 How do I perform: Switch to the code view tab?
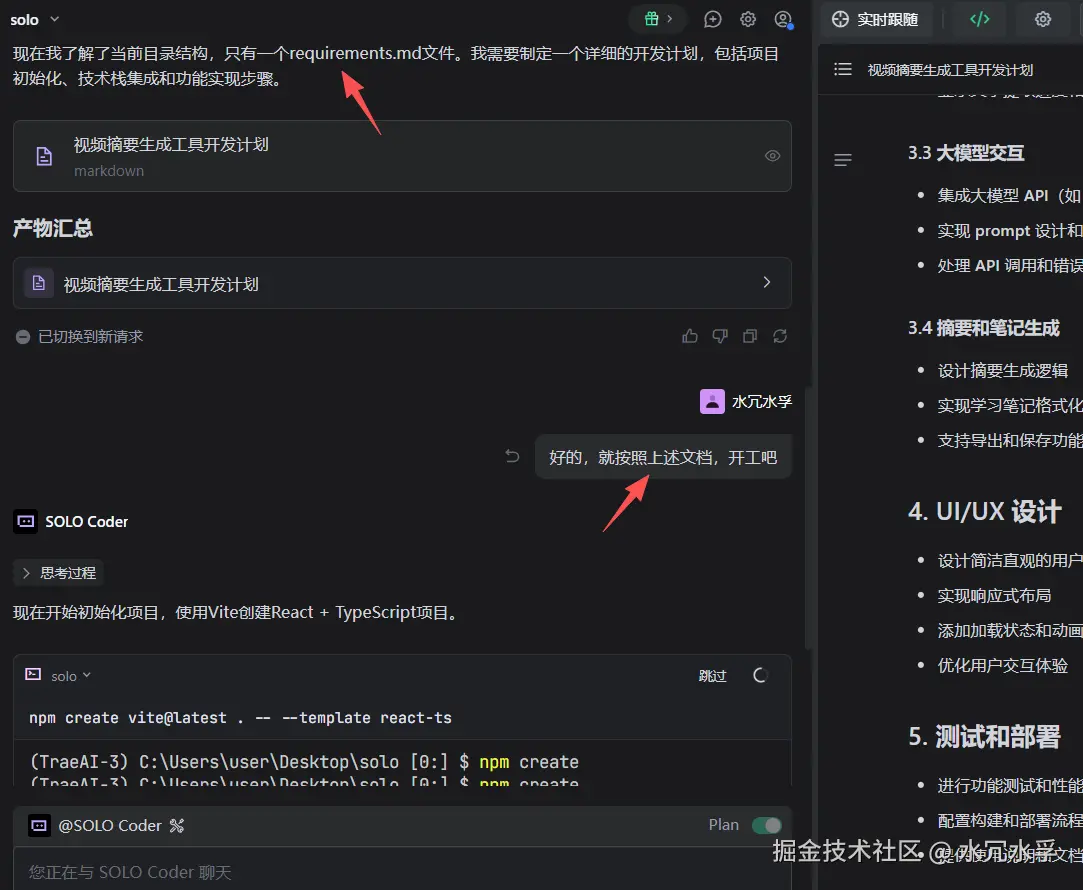pos(979,19)
